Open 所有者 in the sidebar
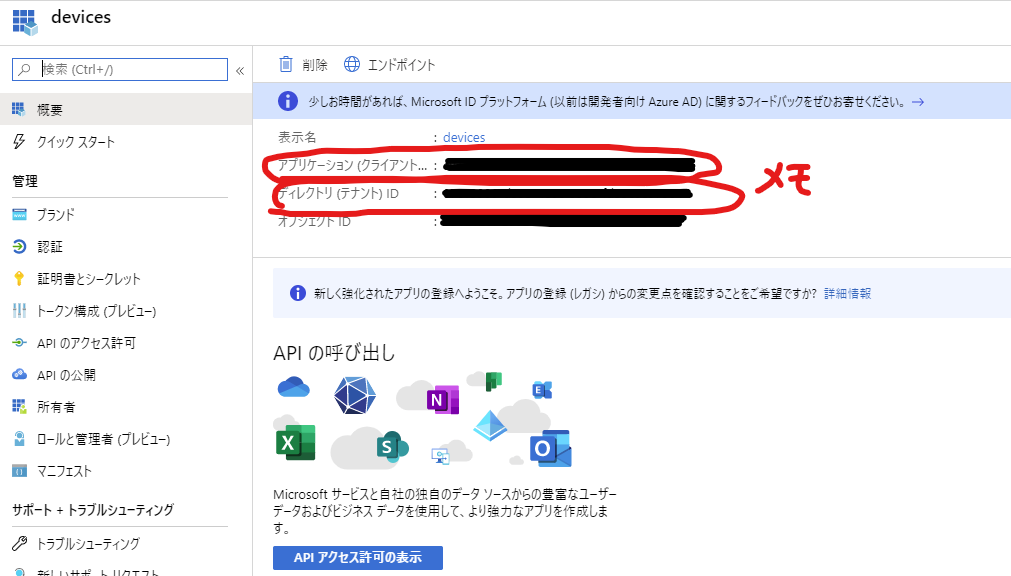Viewport: 1011px width, 576px height. (55, 407)
